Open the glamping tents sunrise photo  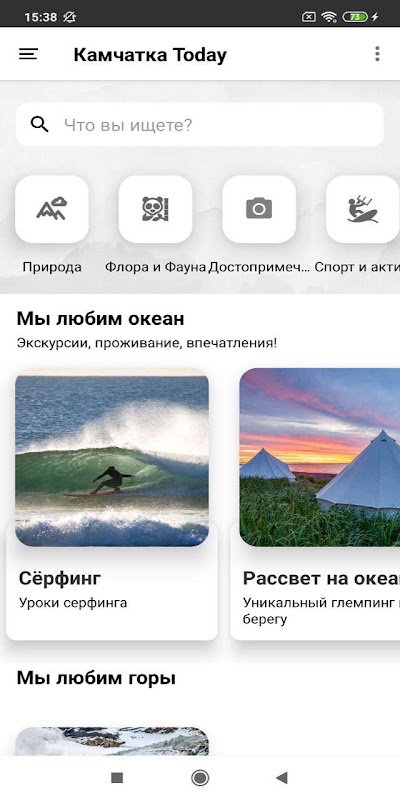tap(320, 458)
